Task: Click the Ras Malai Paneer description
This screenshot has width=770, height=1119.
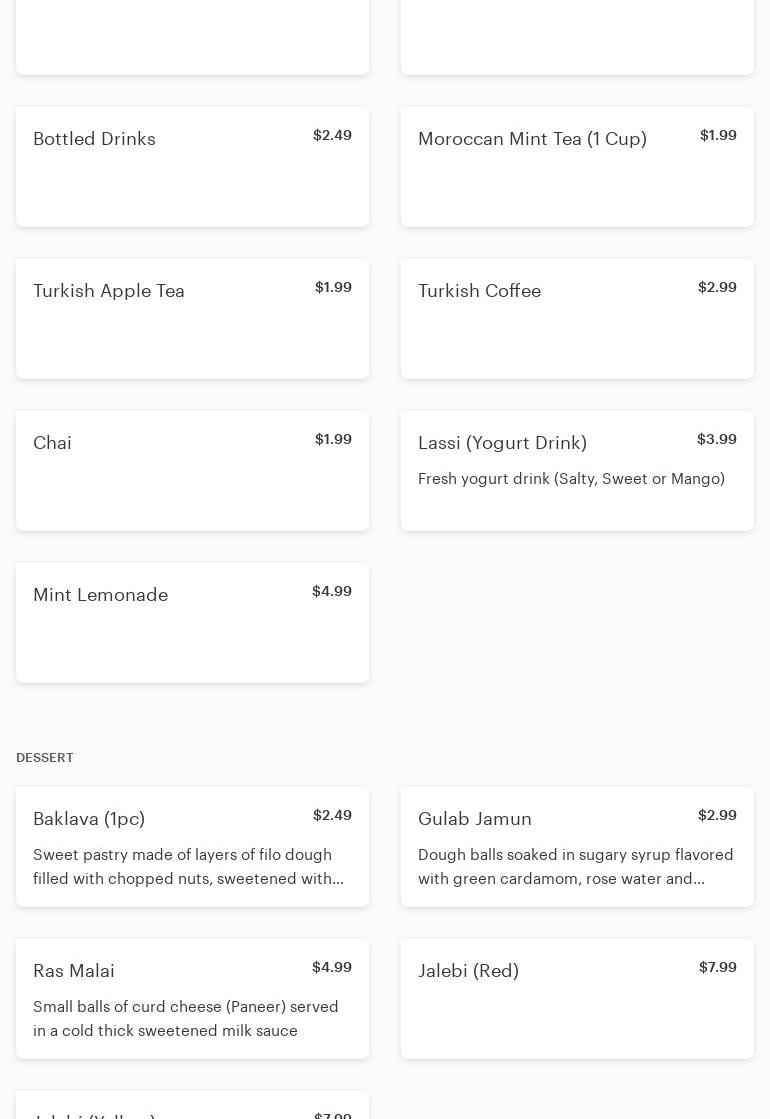Action: [186, 1018]
